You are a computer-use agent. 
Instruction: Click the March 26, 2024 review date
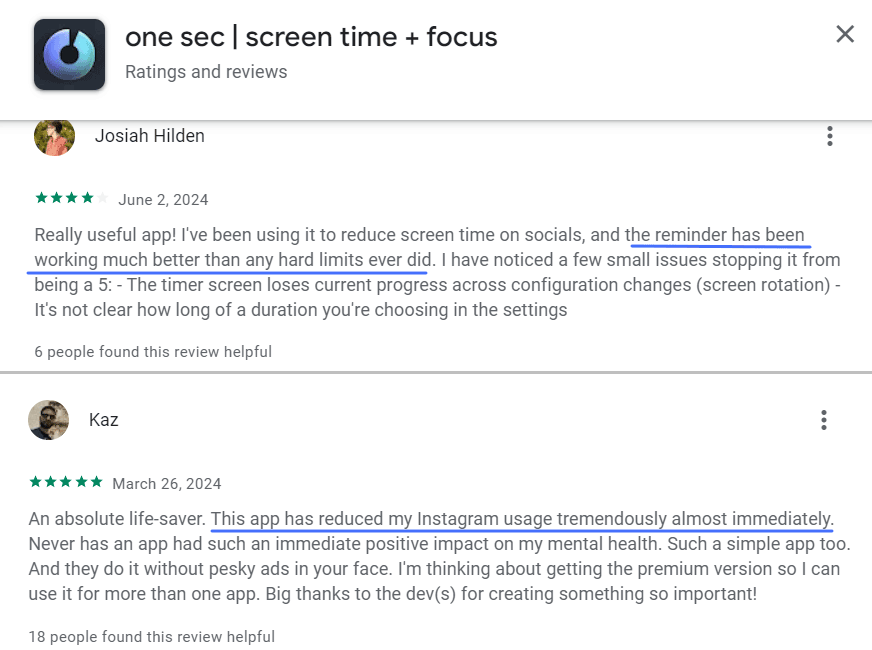[x=167, y=483]
